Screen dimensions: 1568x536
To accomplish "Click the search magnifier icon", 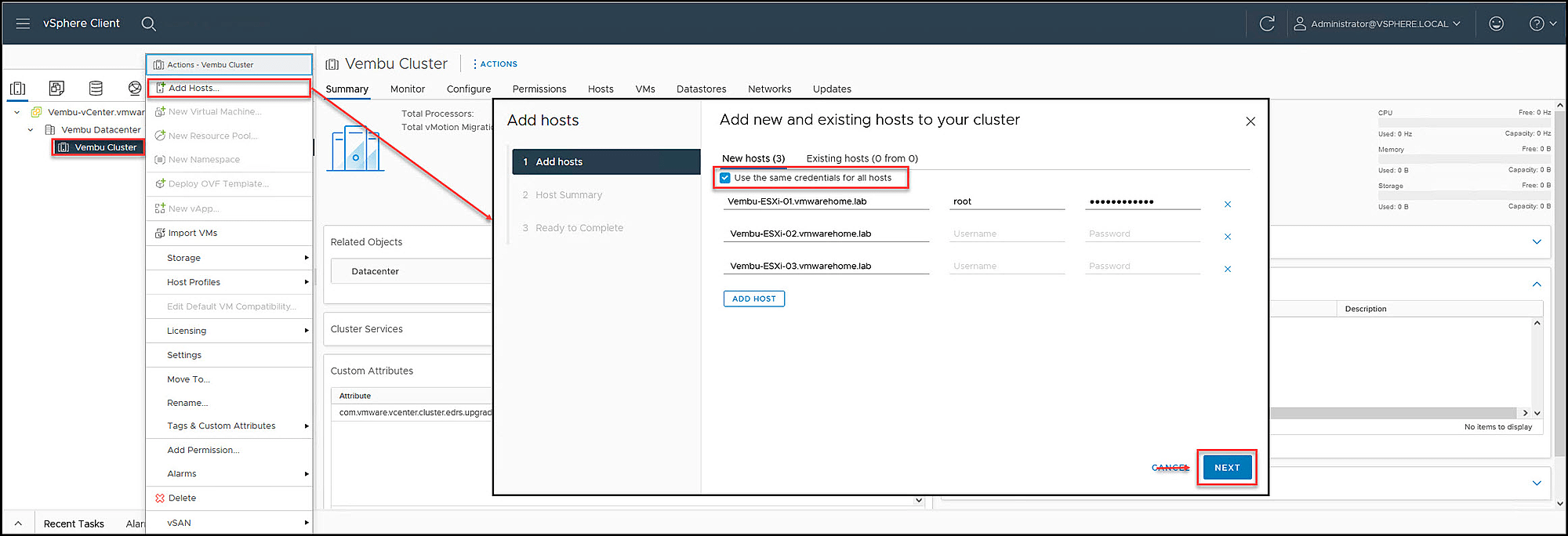I will [x=148, y=24].
